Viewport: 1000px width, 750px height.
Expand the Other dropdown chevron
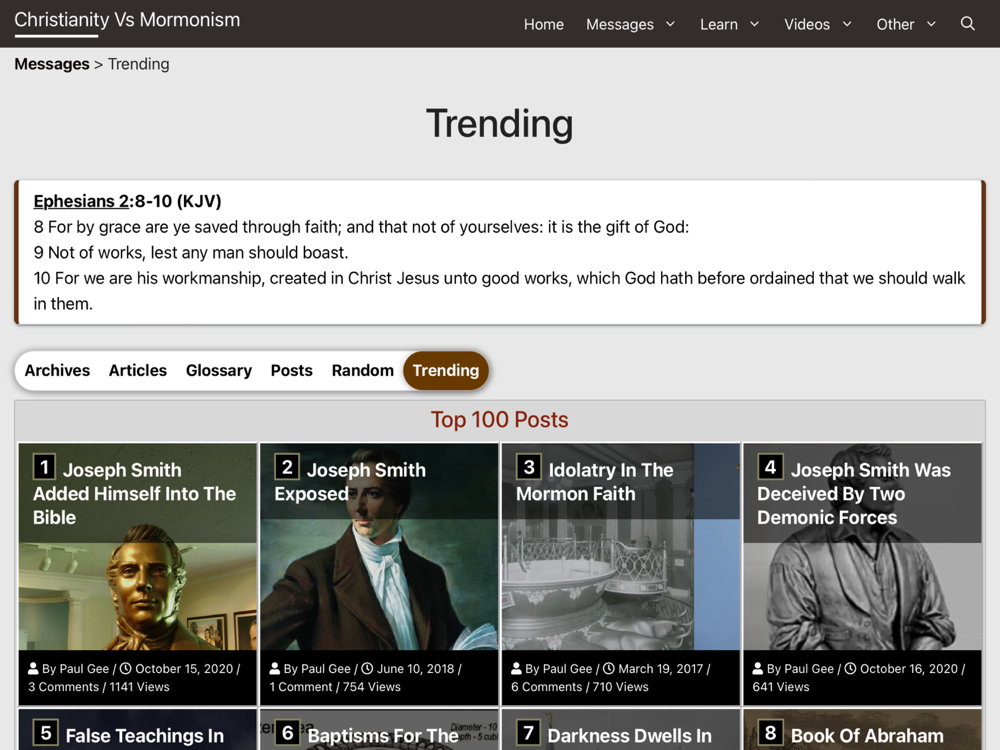coord(931,24)
